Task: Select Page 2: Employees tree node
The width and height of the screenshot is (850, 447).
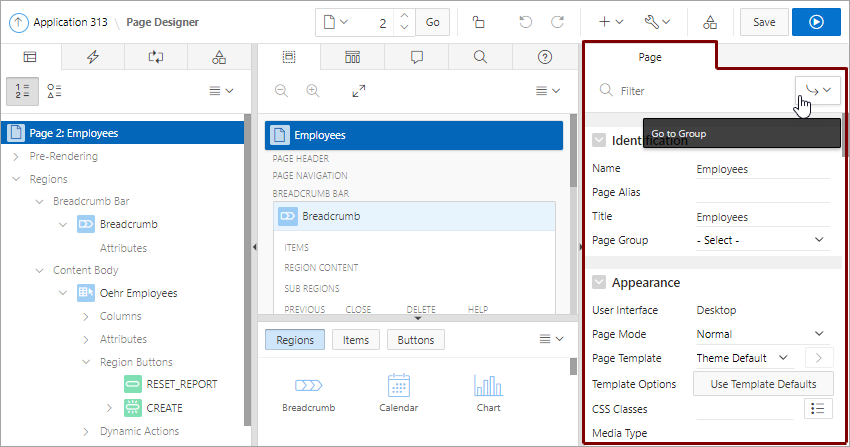Action: click(123, 133)
